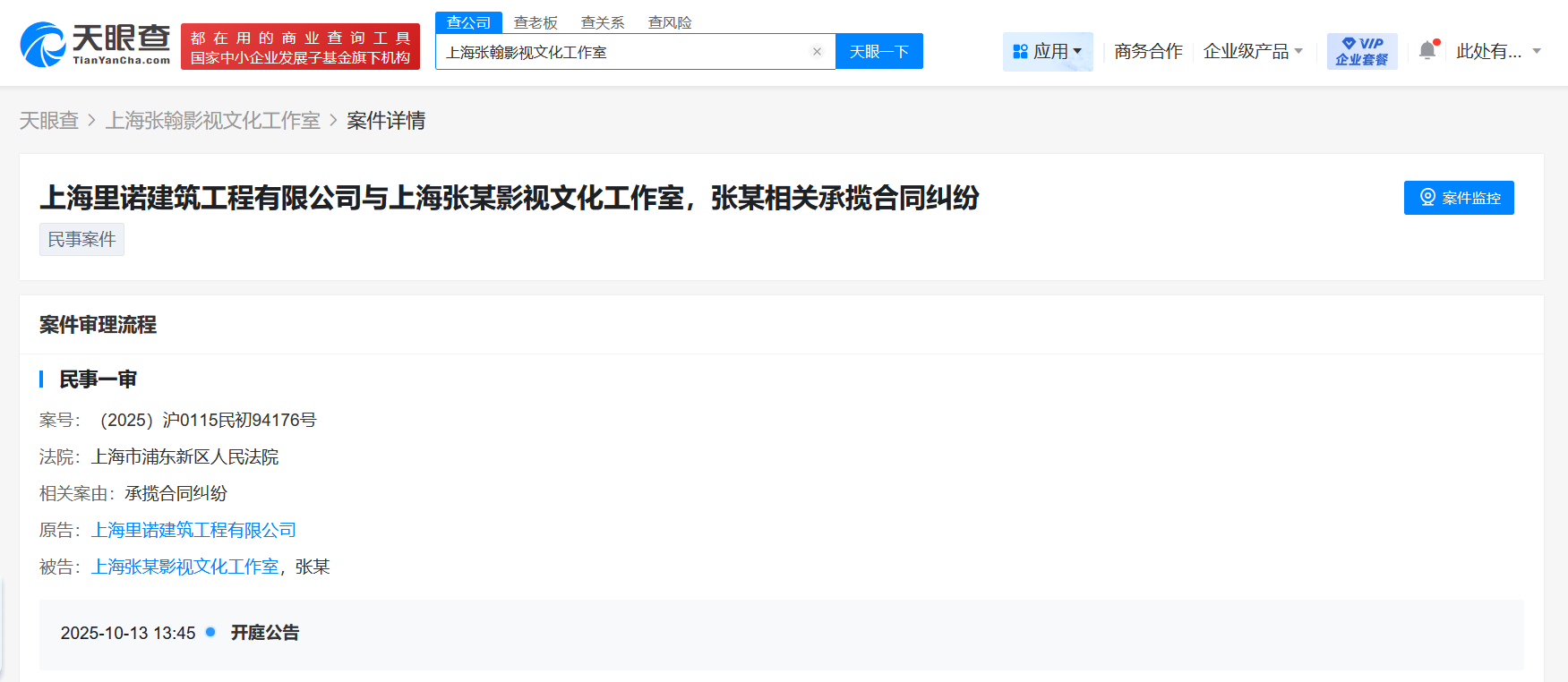Click the 民事一审 heading
The width and height of the screenshot is (1568, 682).
click(x=98, y=379)
